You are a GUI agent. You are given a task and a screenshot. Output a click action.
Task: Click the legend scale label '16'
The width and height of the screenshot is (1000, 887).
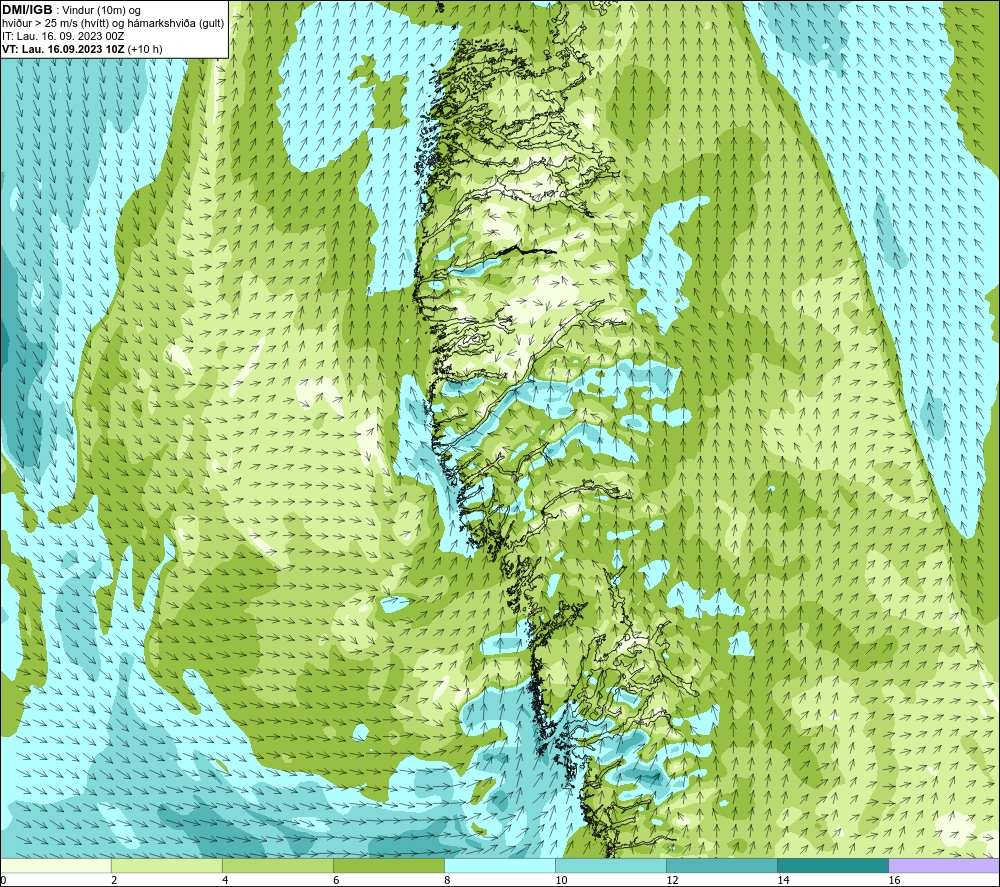click(894, 880)
